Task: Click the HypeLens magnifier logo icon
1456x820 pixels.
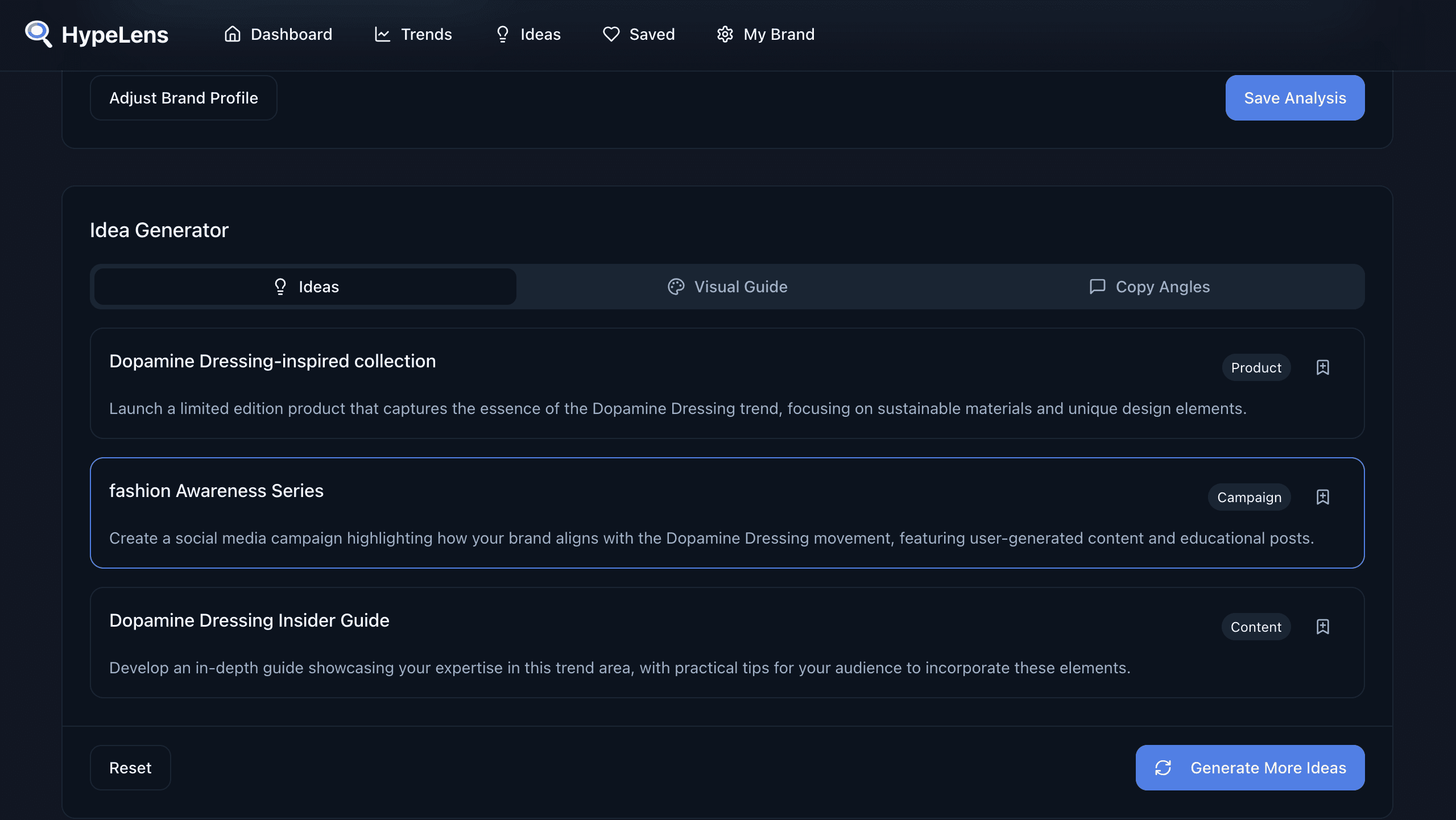Action: (39, 34)
